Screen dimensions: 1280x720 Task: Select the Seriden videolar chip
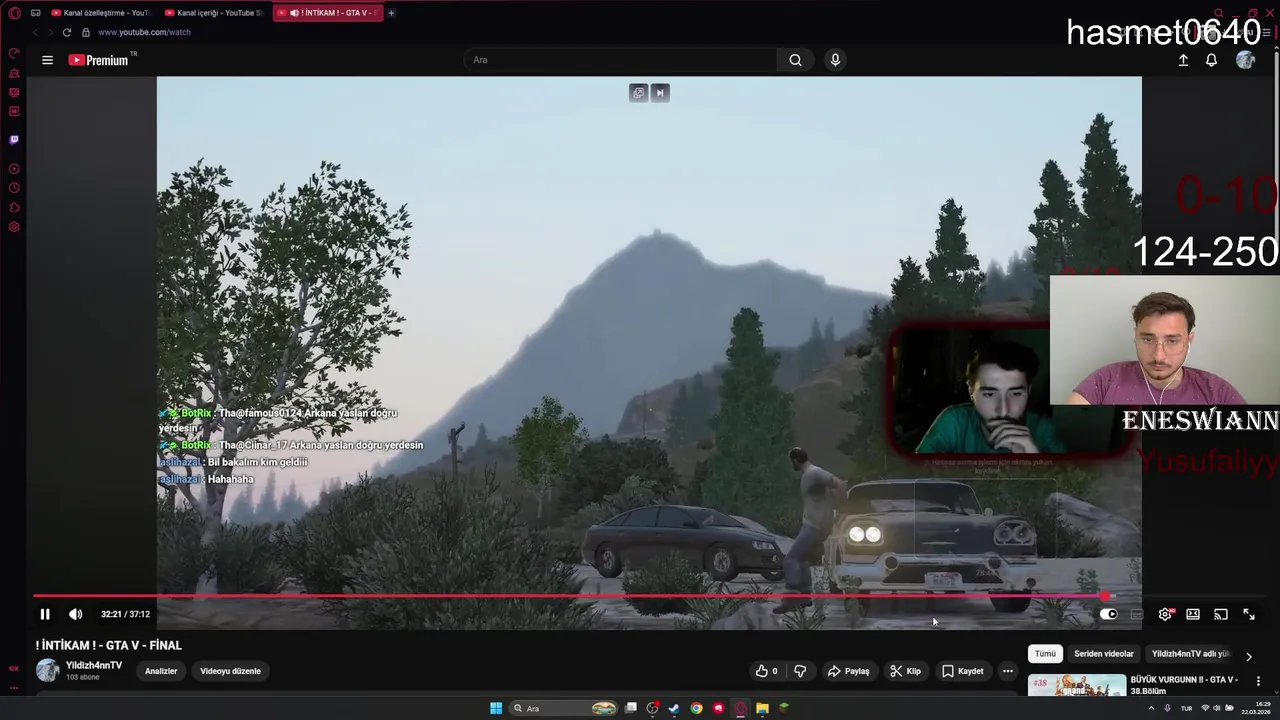coord(1104,654)
